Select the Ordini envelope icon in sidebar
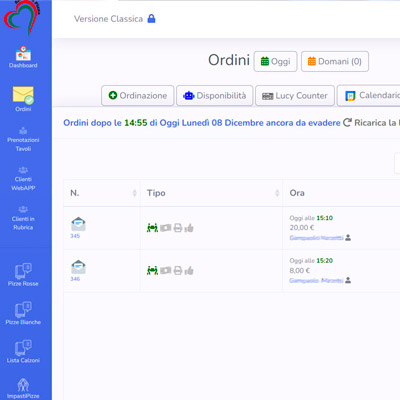This screenshot has height=400, width=400. click(x=23, y=96)
